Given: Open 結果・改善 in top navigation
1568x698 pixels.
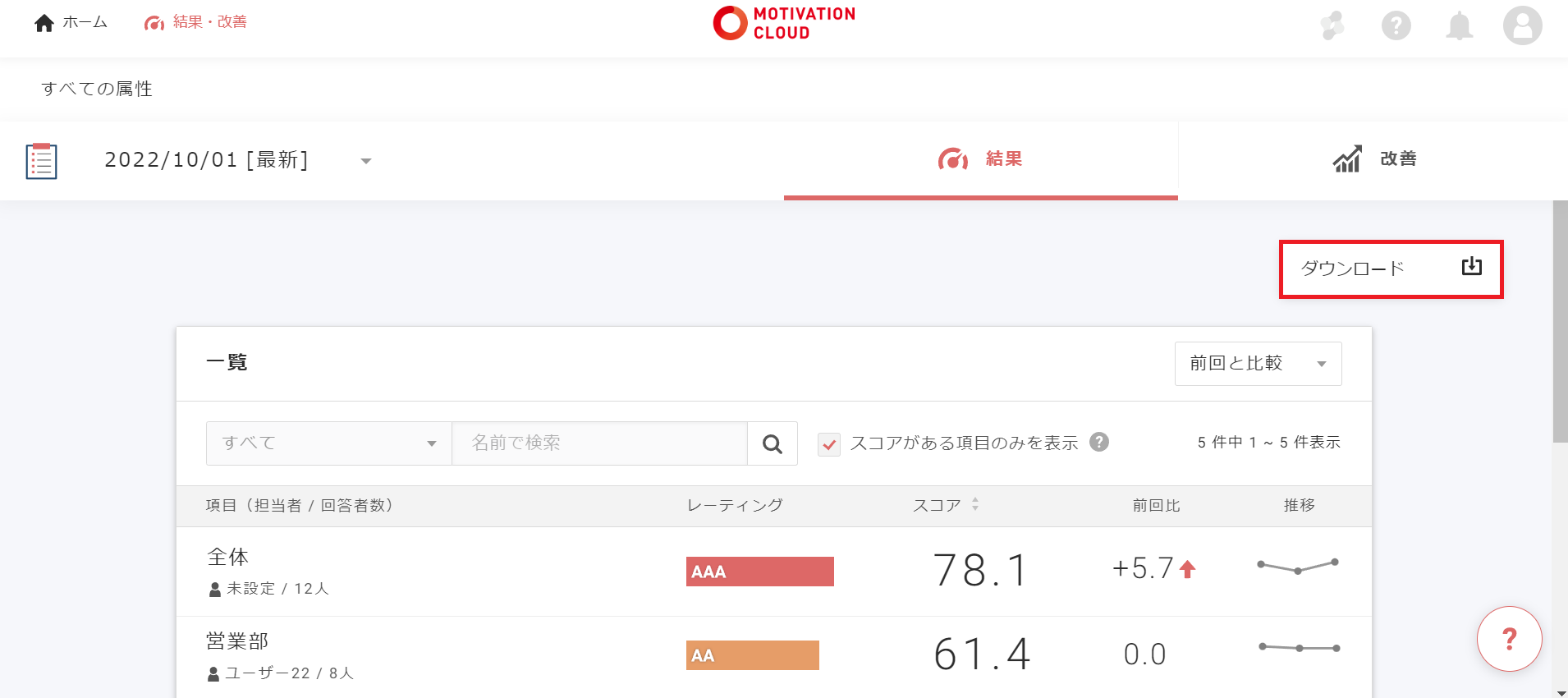Looking at the screenshot, I should tap(195, 22).
